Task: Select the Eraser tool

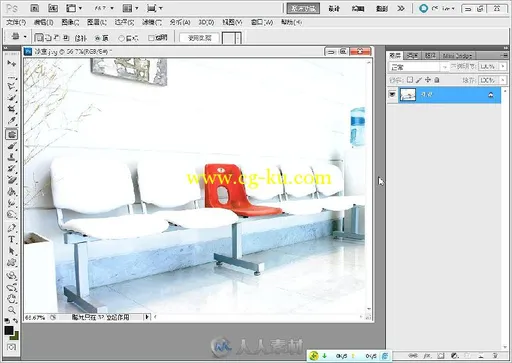Action: click(x=12, y=180)
